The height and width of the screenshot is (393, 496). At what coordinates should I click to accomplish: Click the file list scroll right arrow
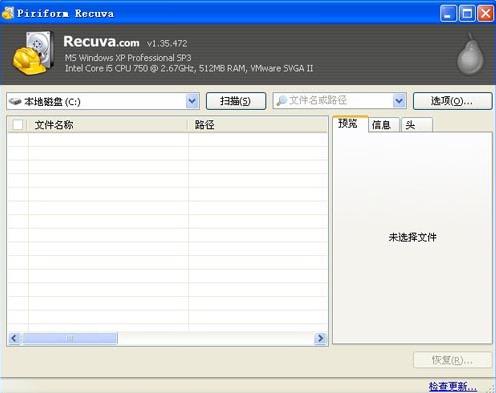coord(320,338)
